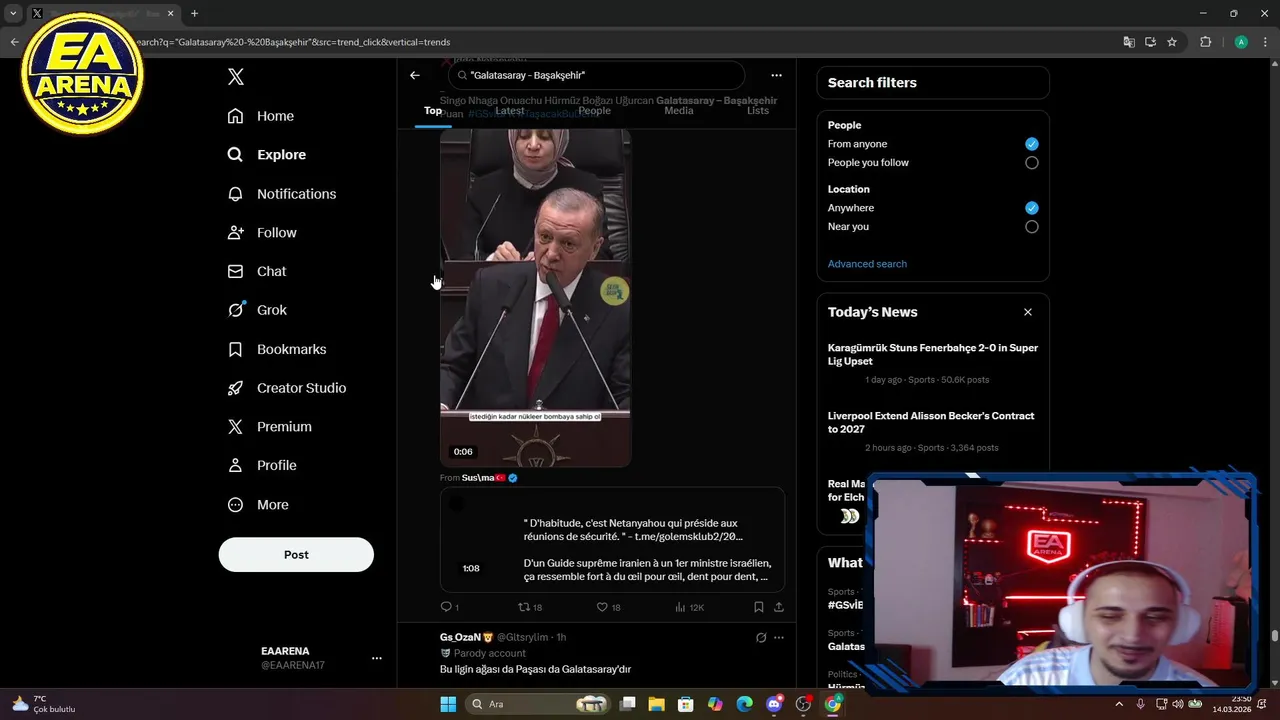View analytics showing 12K views

point(690,607)
